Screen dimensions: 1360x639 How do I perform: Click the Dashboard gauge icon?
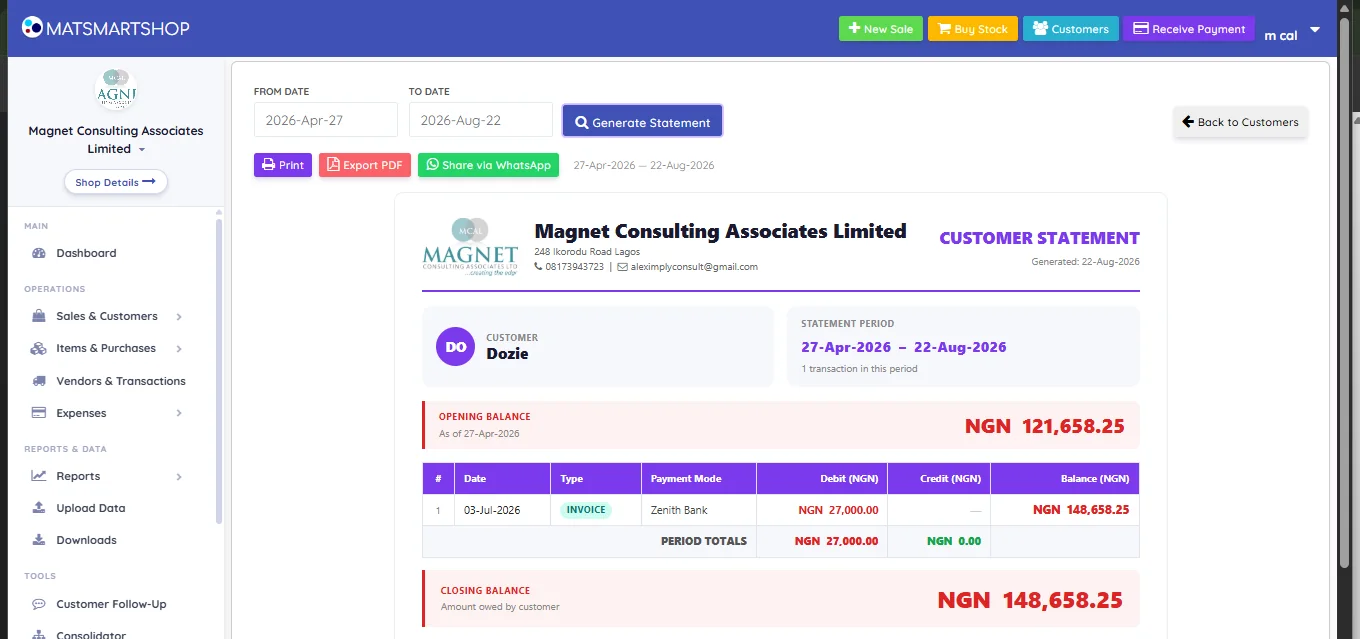pos(39,253)
